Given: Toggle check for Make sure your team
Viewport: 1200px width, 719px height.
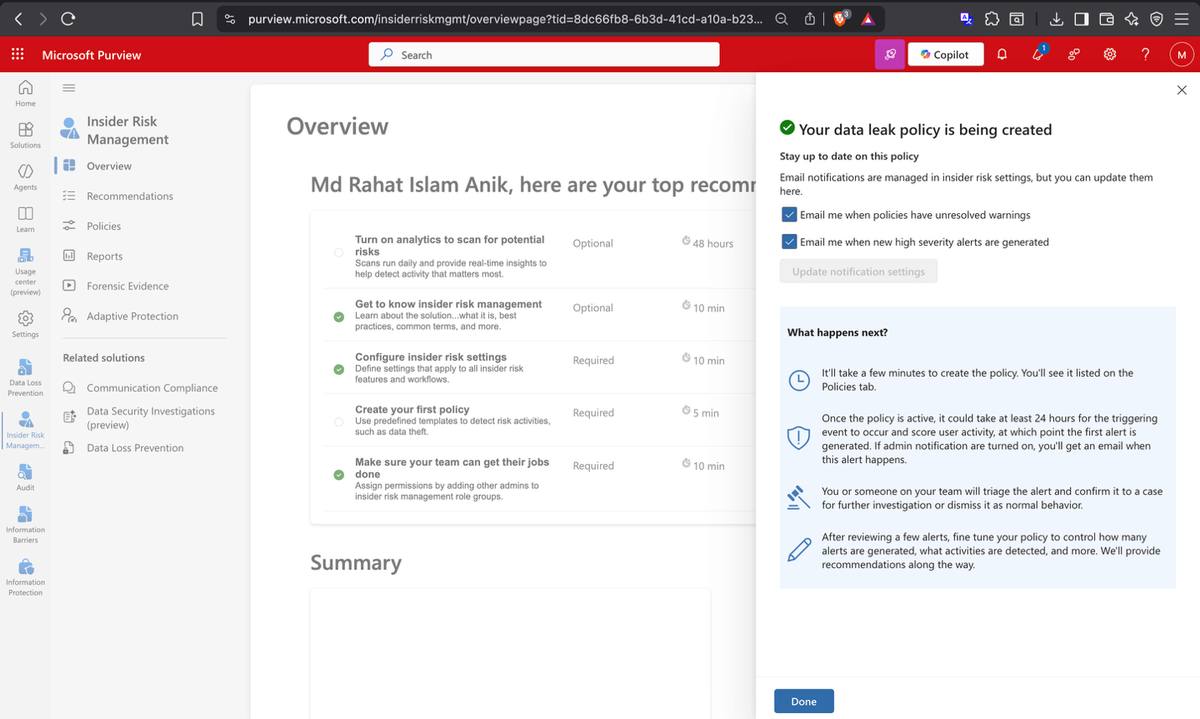Looking at the screenshot, I should pos(339,474).
